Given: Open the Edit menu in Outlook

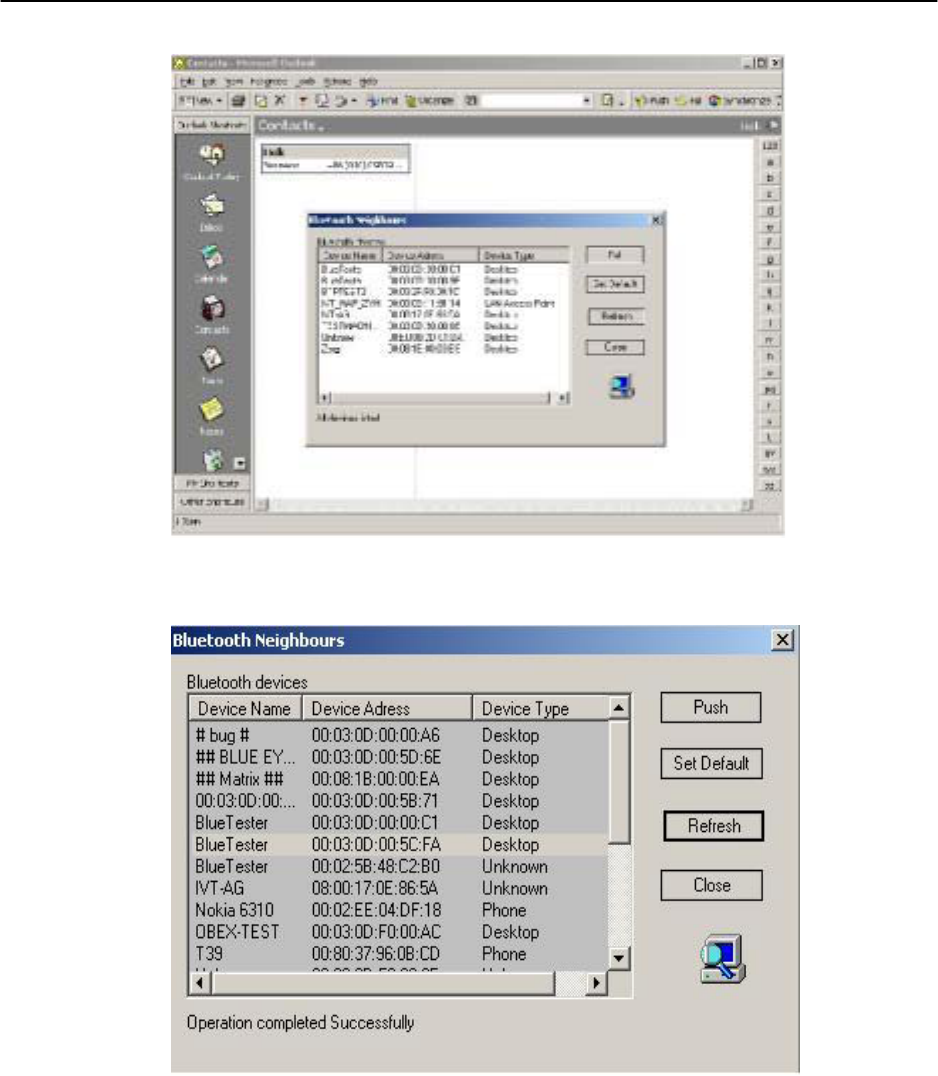Looking at the screenshot, I should (209, 82).
